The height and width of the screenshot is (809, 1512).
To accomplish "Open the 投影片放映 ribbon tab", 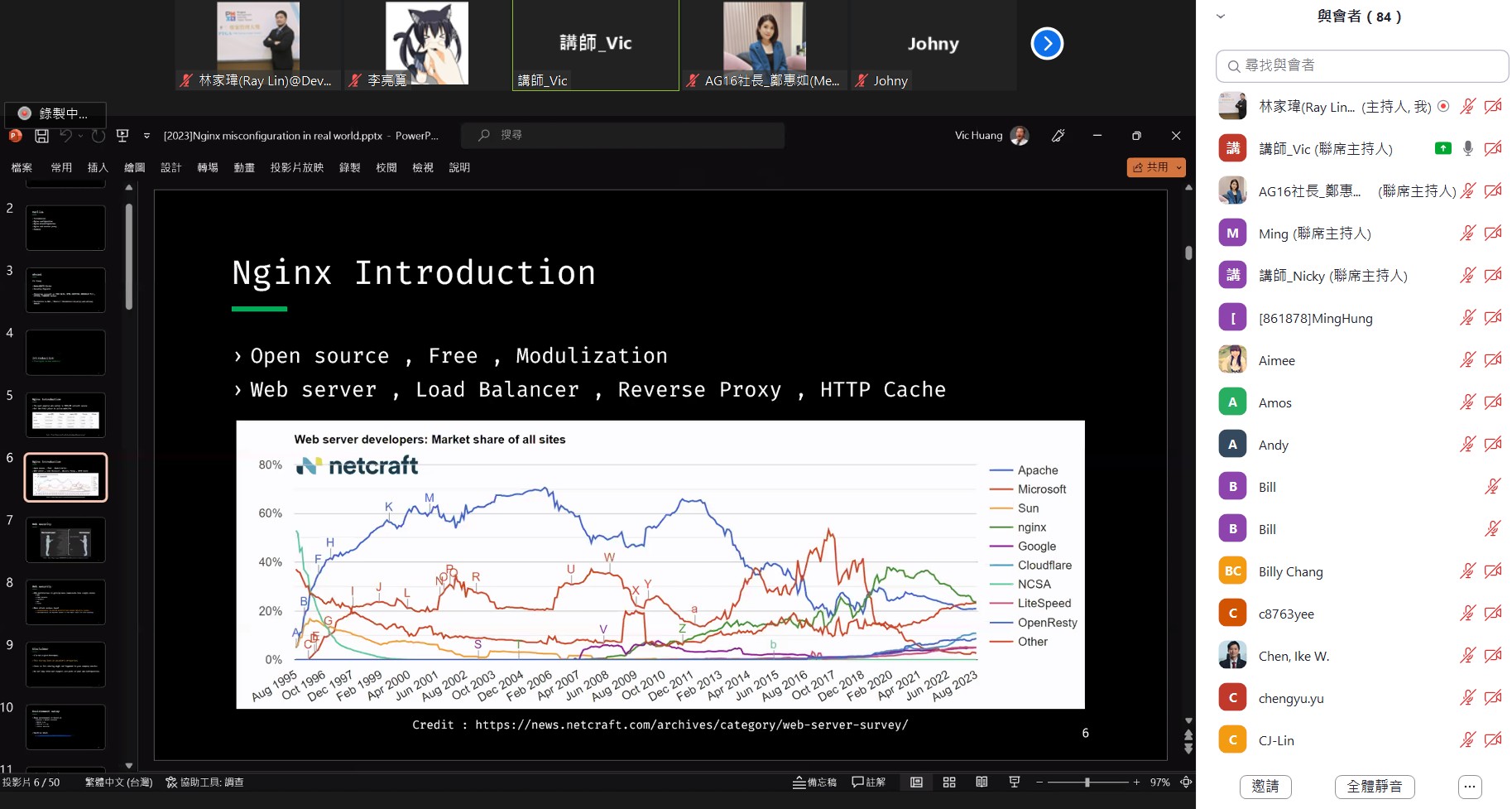I will point(296,168).
